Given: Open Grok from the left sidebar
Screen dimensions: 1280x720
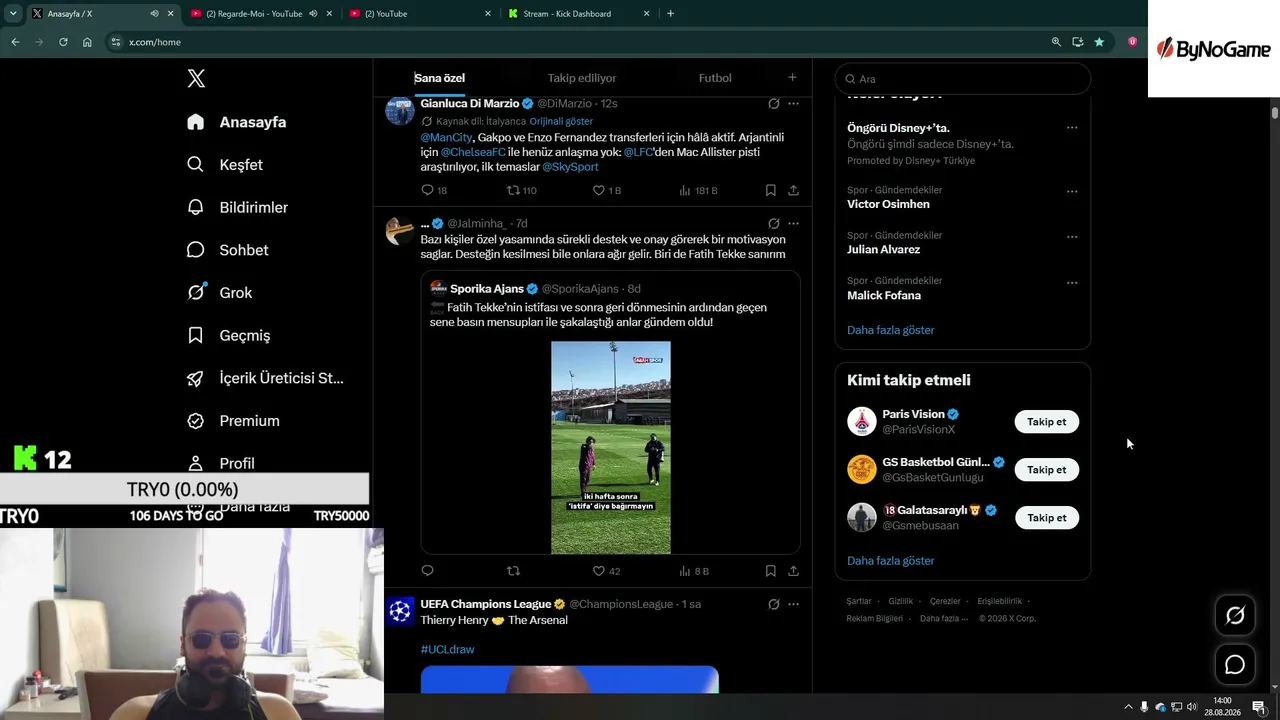Looking at the screenshot, I should click(x=219, y=293).
